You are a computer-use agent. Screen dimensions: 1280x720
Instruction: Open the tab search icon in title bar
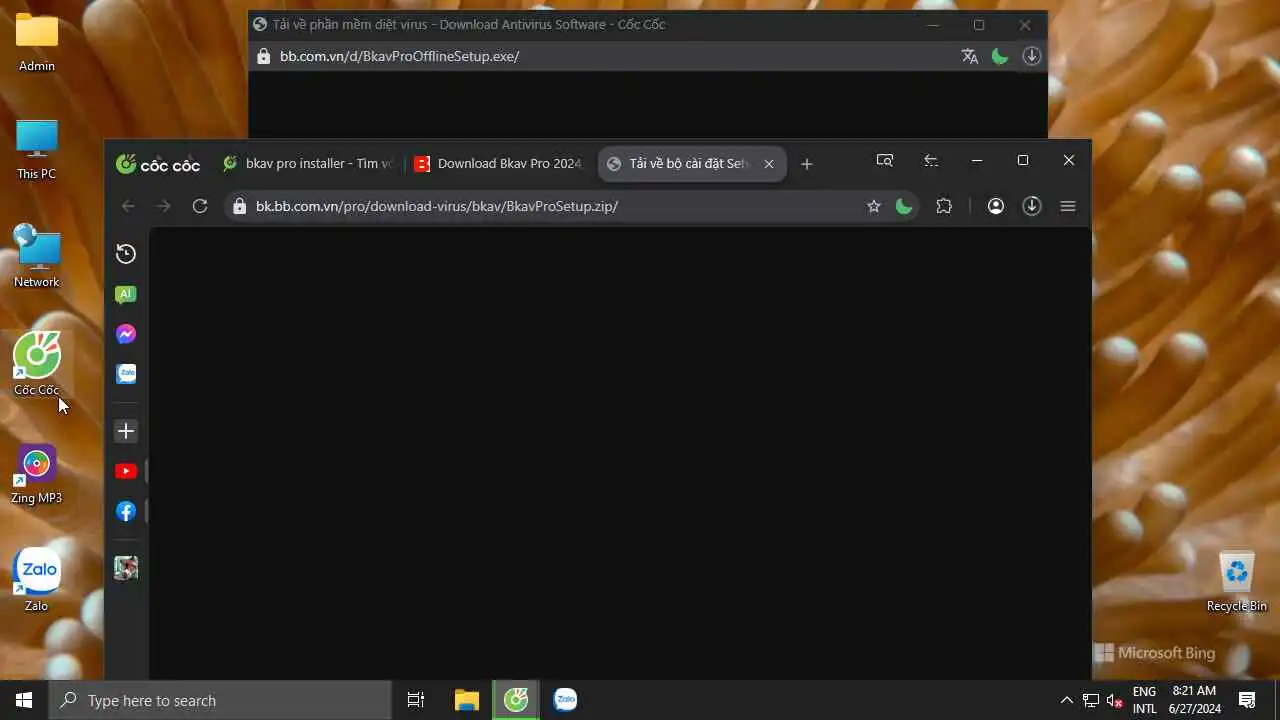(884, 160)
